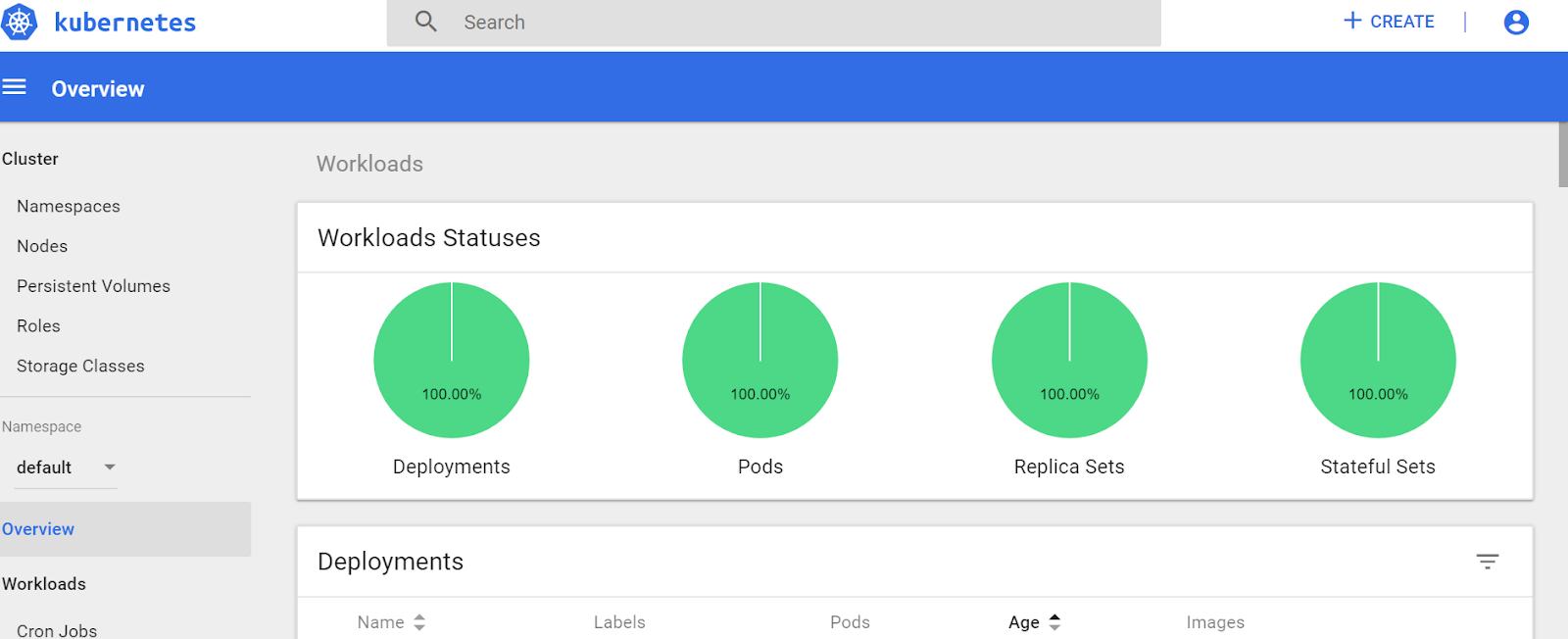Expand the default namespace dropdown

pos(67,467)
